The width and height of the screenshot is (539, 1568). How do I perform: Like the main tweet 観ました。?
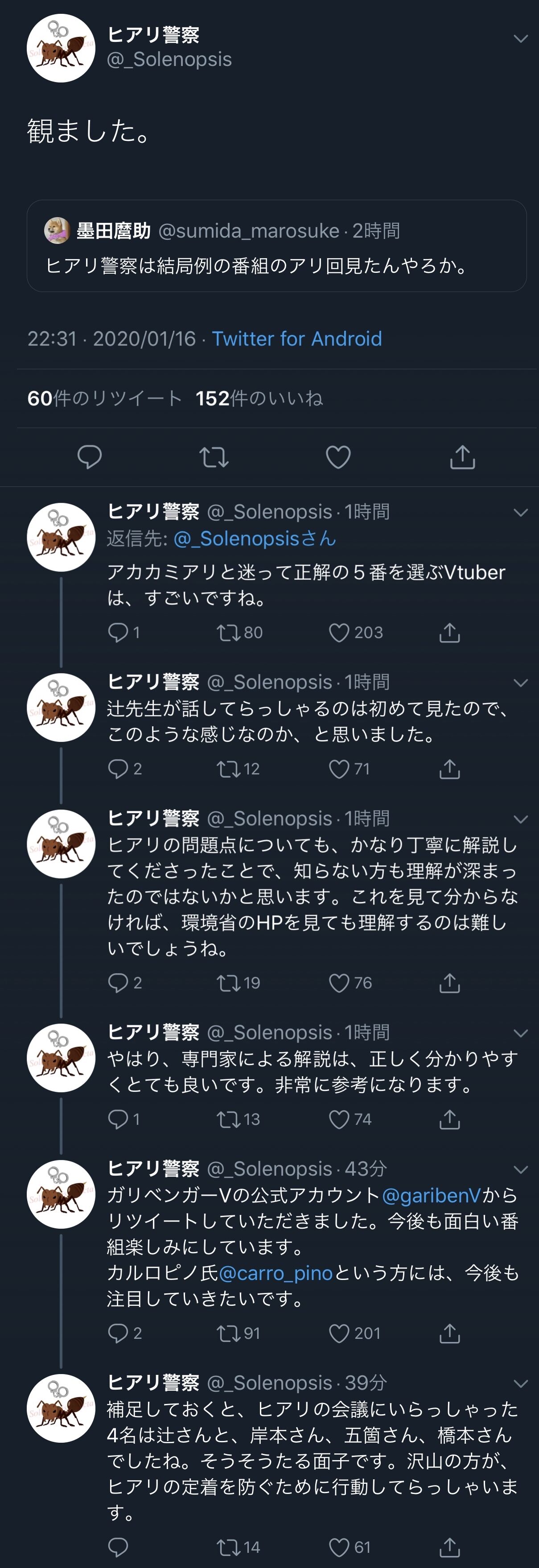point(338,457)
